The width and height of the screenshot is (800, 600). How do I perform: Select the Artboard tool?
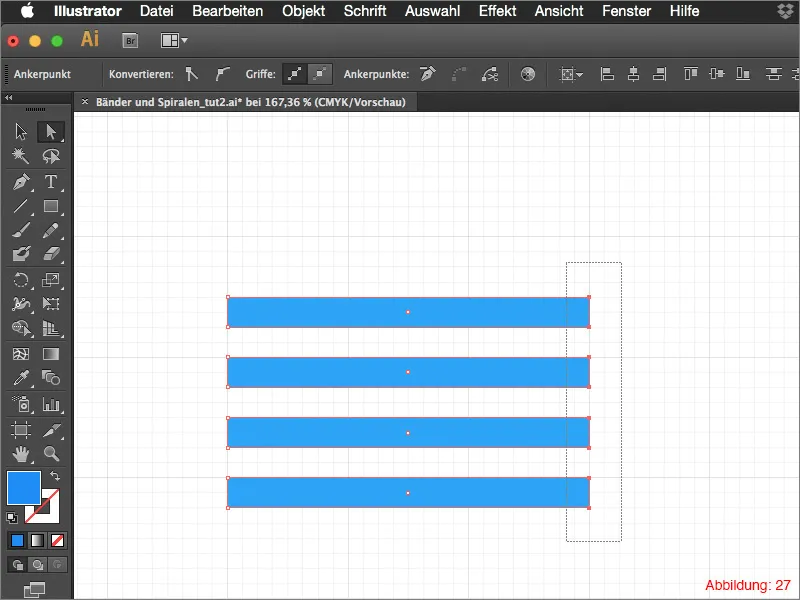click(x=21, y=430)
